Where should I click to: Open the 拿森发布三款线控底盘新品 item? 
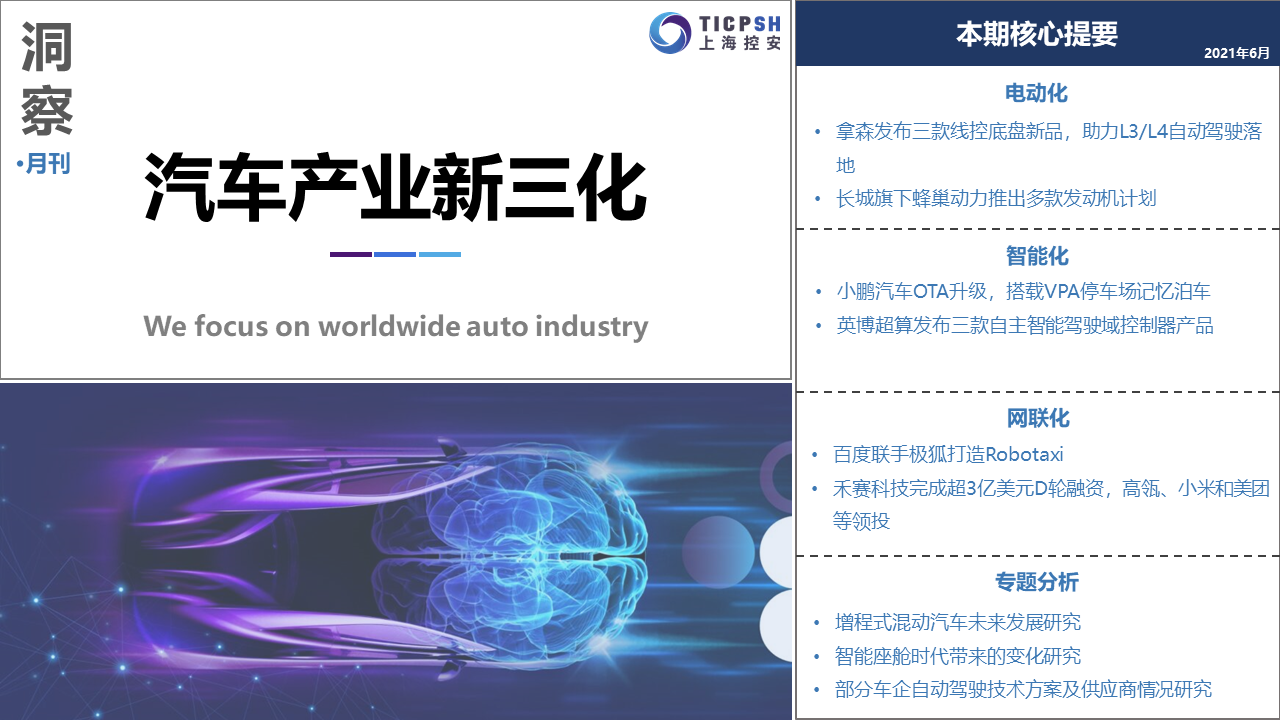pos(1048,132)
